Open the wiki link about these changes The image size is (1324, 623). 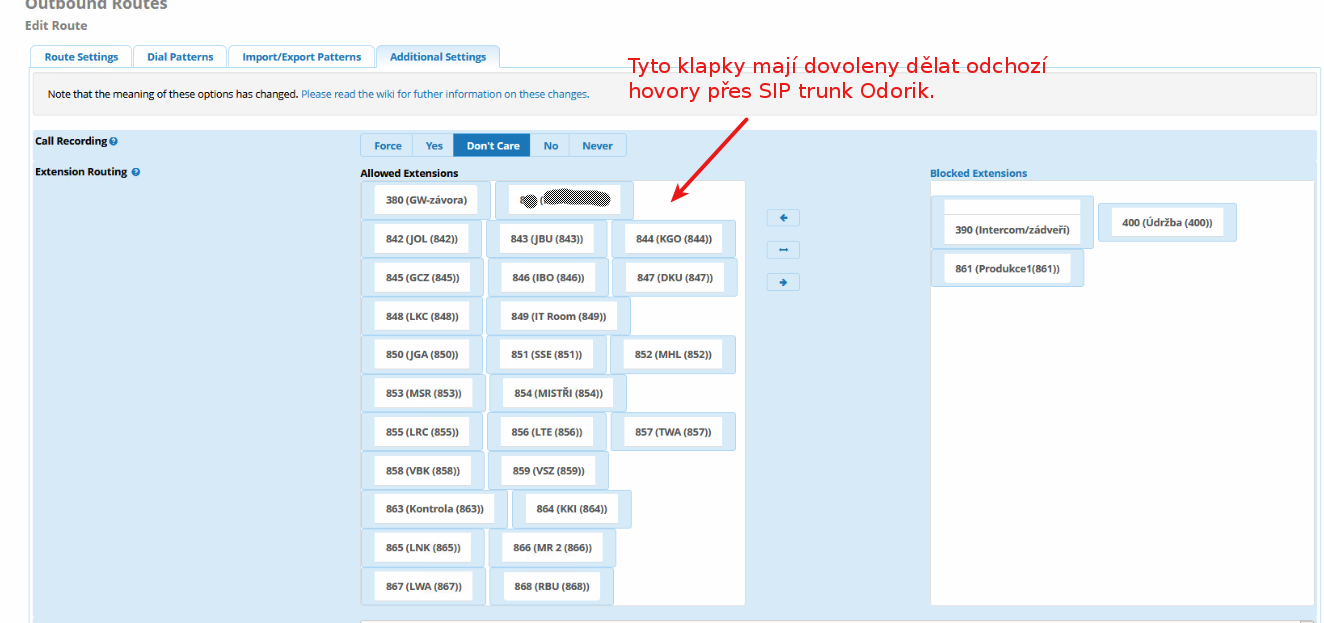444,94
